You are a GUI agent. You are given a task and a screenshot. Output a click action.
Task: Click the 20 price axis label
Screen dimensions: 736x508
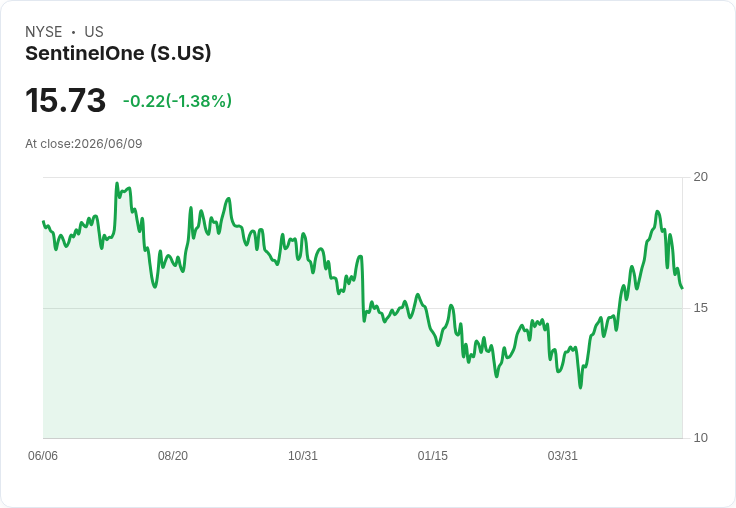pos(700,177)
